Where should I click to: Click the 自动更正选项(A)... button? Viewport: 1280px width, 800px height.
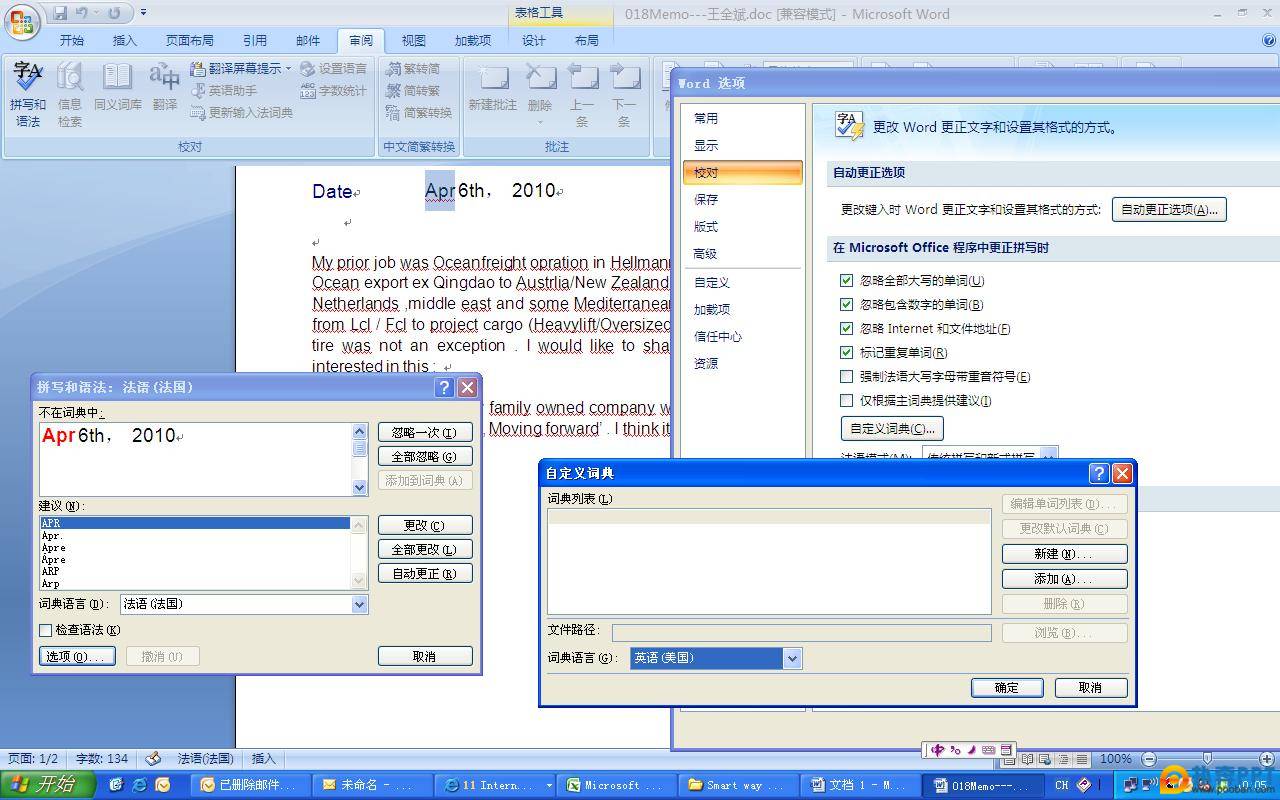pos(1169,210)
